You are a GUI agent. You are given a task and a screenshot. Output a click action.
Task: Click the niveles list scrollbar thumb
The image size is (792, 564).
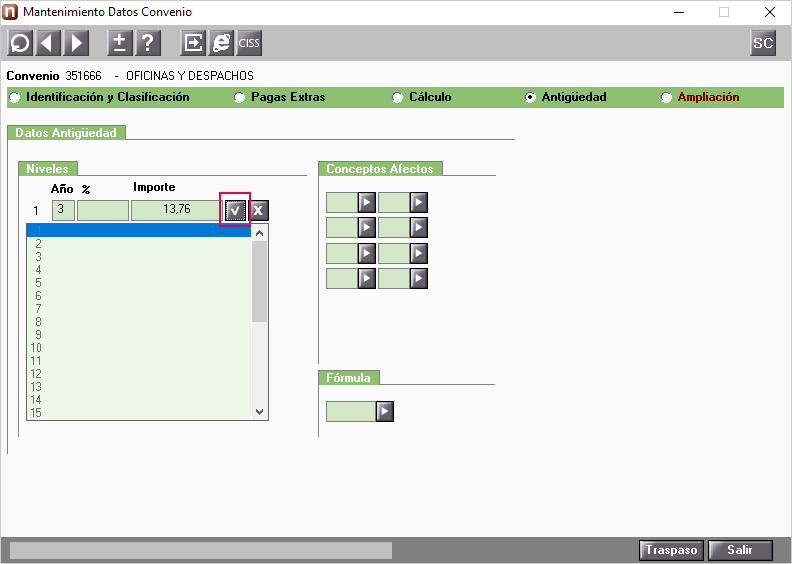260,281
